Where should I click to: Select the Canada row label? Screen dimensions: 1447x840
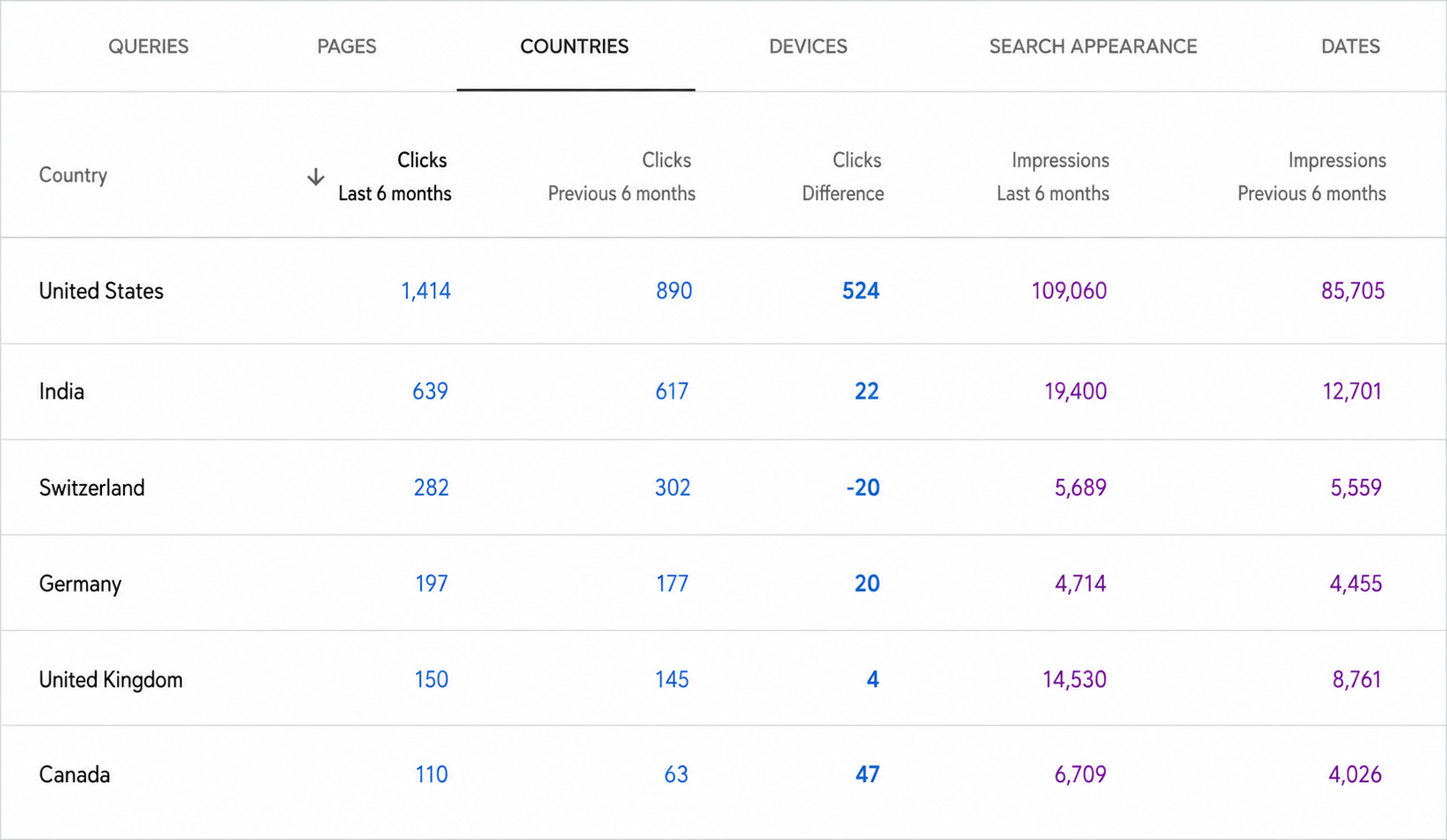click(x=75, y=774)
